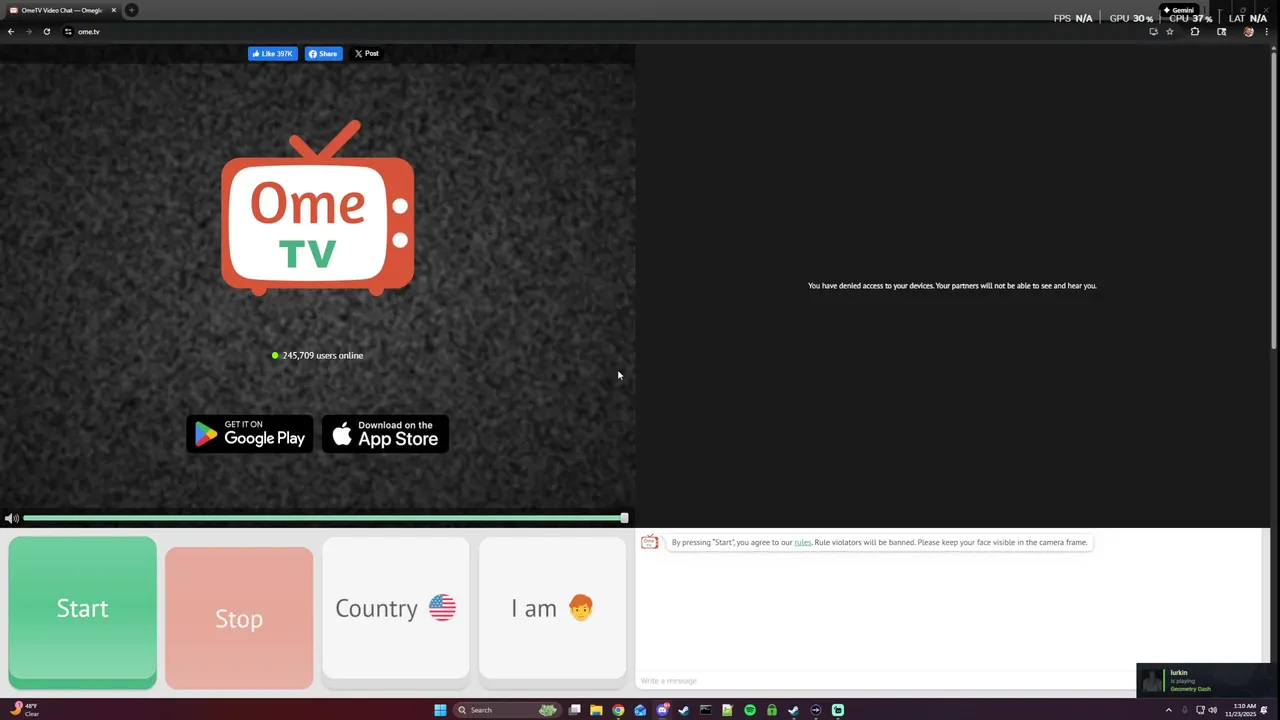Click the denied access to devices message
Image resolution: width=1280 pixels, height=720 pixels.
(952, 286)
